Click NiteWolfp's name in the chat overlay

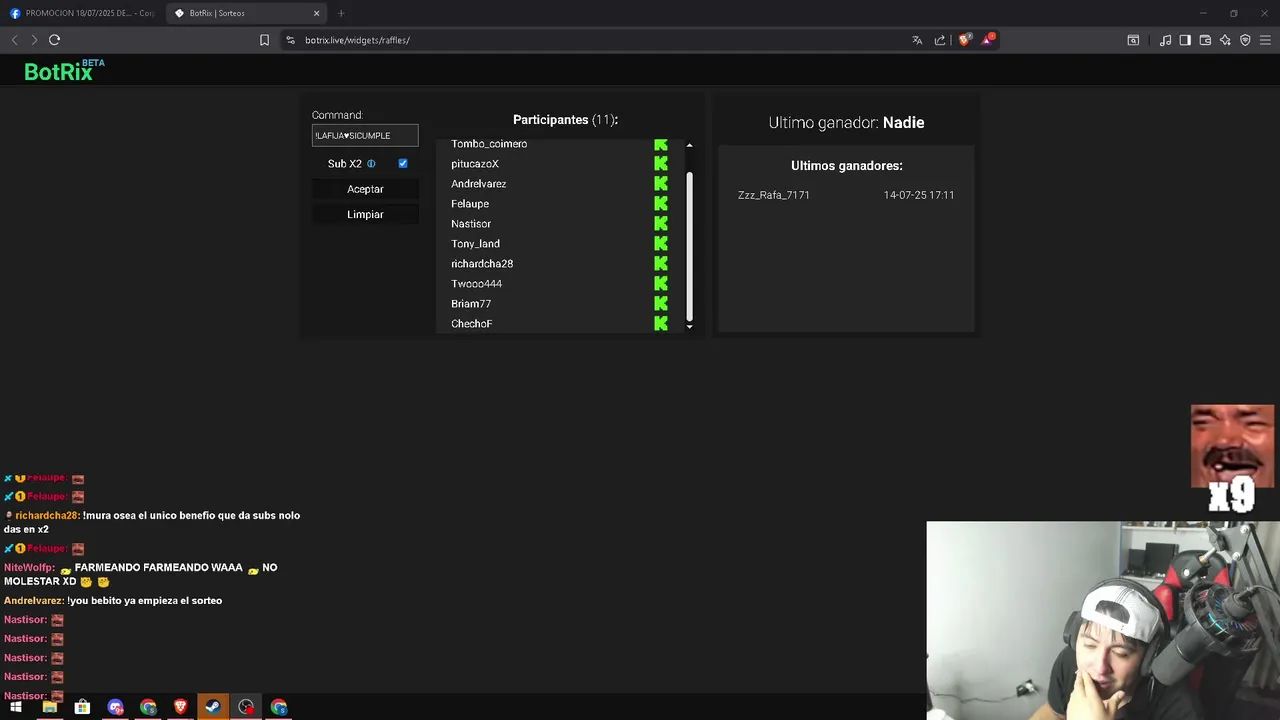27,568
